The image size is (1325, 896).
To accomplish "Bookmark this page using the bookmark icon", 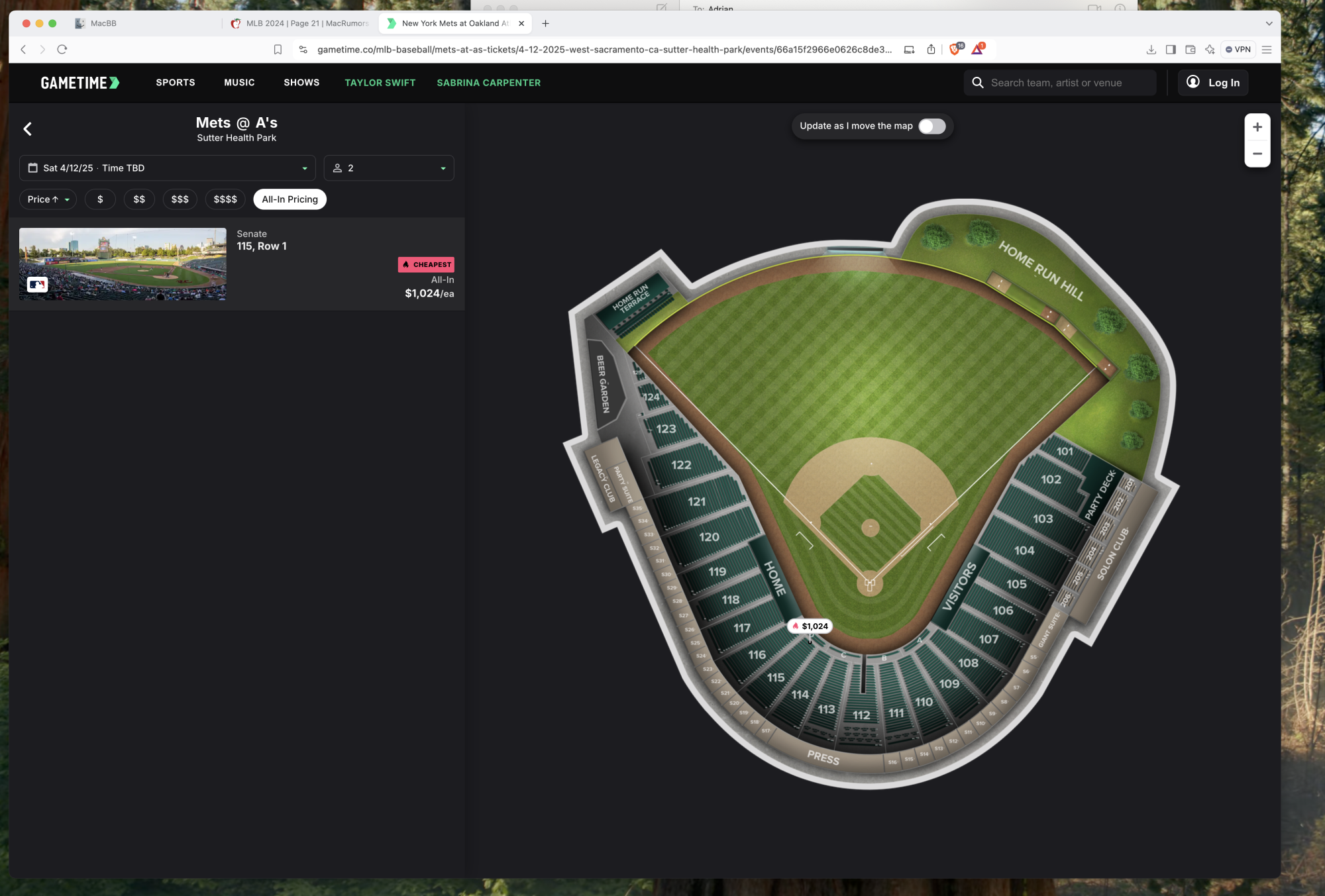I will click(278, 50).
